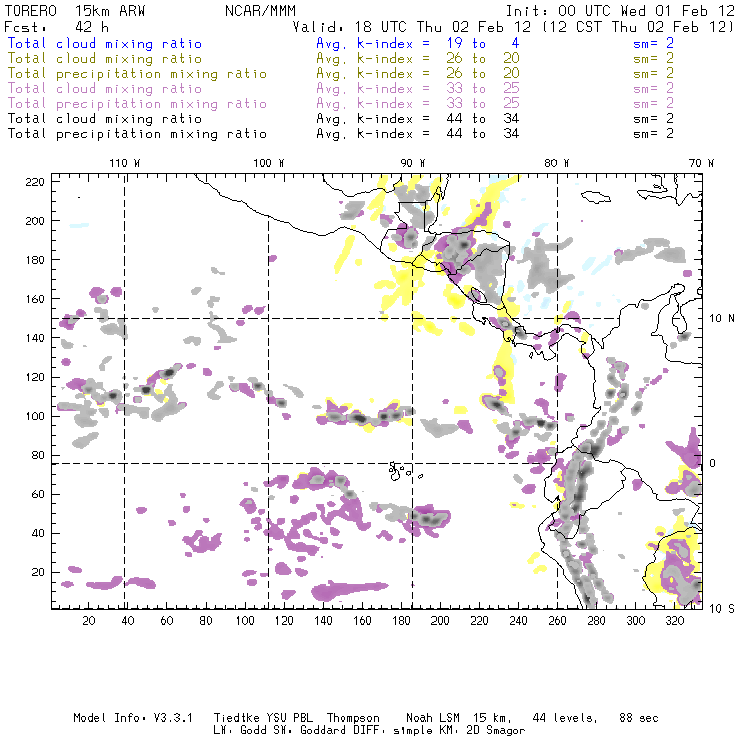Click the '80' value on vertical axis
The image size is (740, 740).
click(x=38, y=455)
